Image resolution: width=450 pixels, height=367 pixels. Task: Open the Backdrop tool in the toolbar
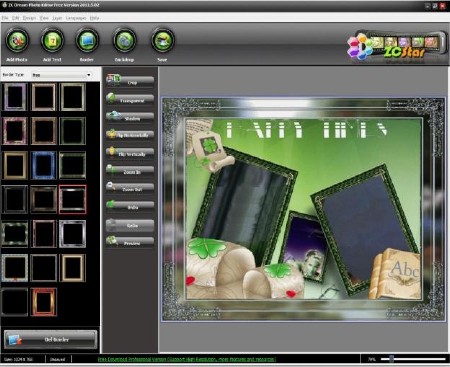[x=125, y=41]
